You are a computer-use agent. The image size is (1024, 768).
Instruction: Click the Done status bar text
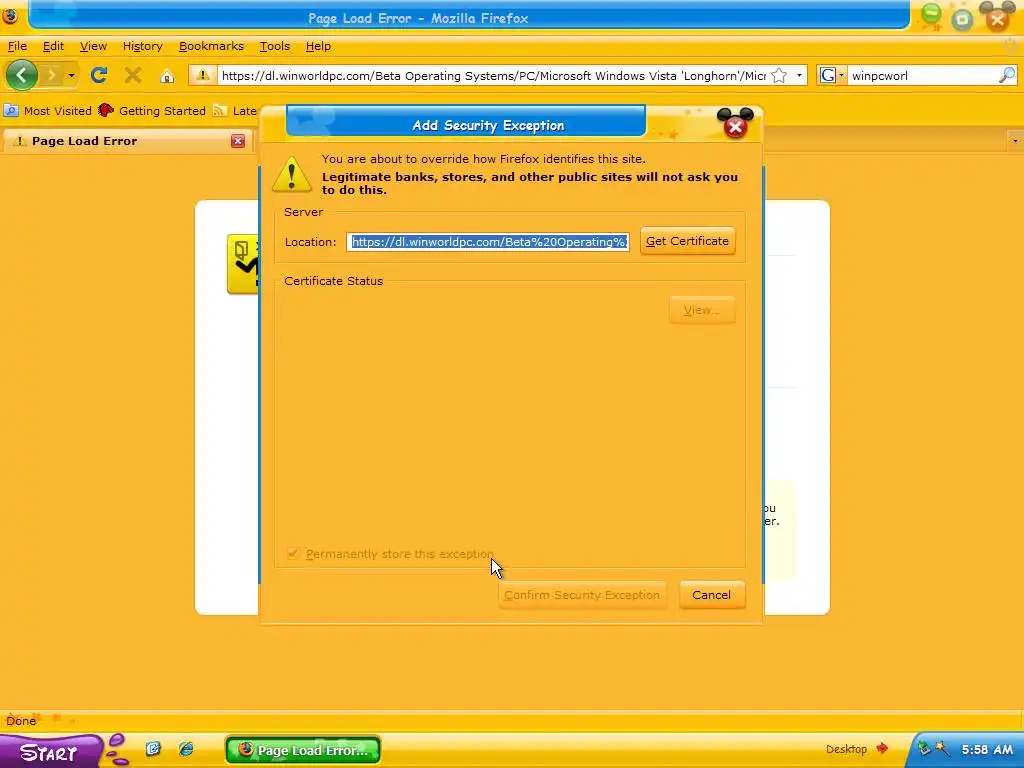coord(21,721)
